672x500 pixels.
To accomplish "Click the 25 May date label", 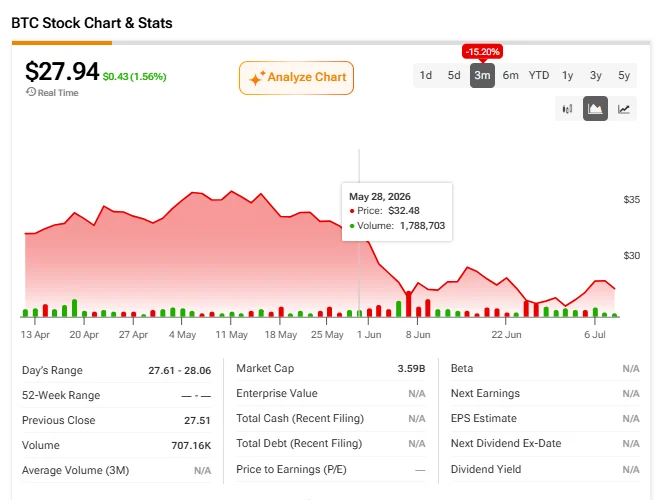I will pos(327,335).
